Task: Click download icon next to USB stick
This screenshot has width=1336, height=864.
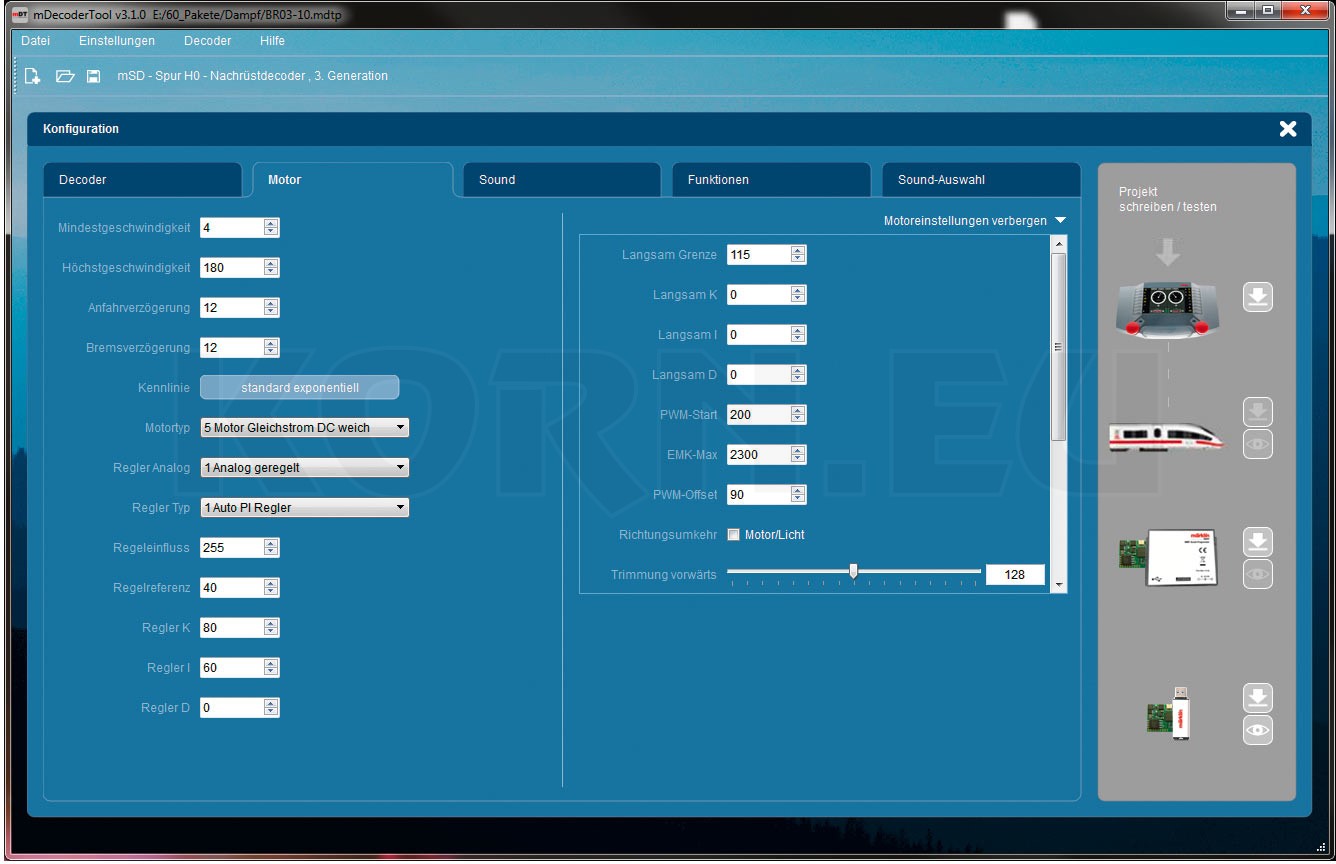Action: [1258, 698]
